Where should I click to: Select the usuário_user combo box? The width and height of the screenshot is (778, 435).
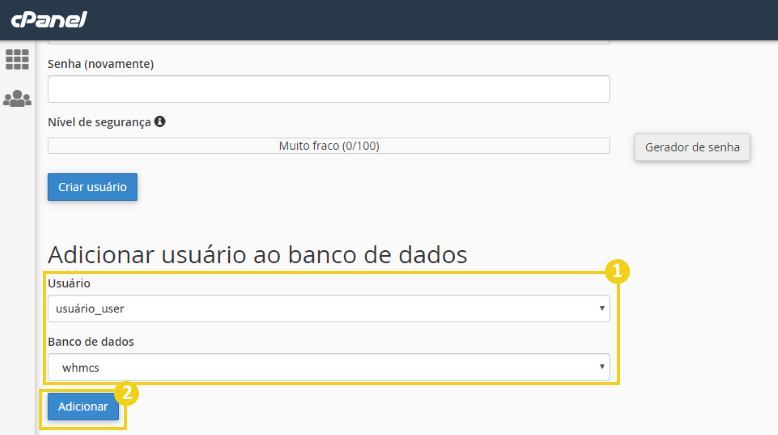pyautogui.click(x=328, y=309)
